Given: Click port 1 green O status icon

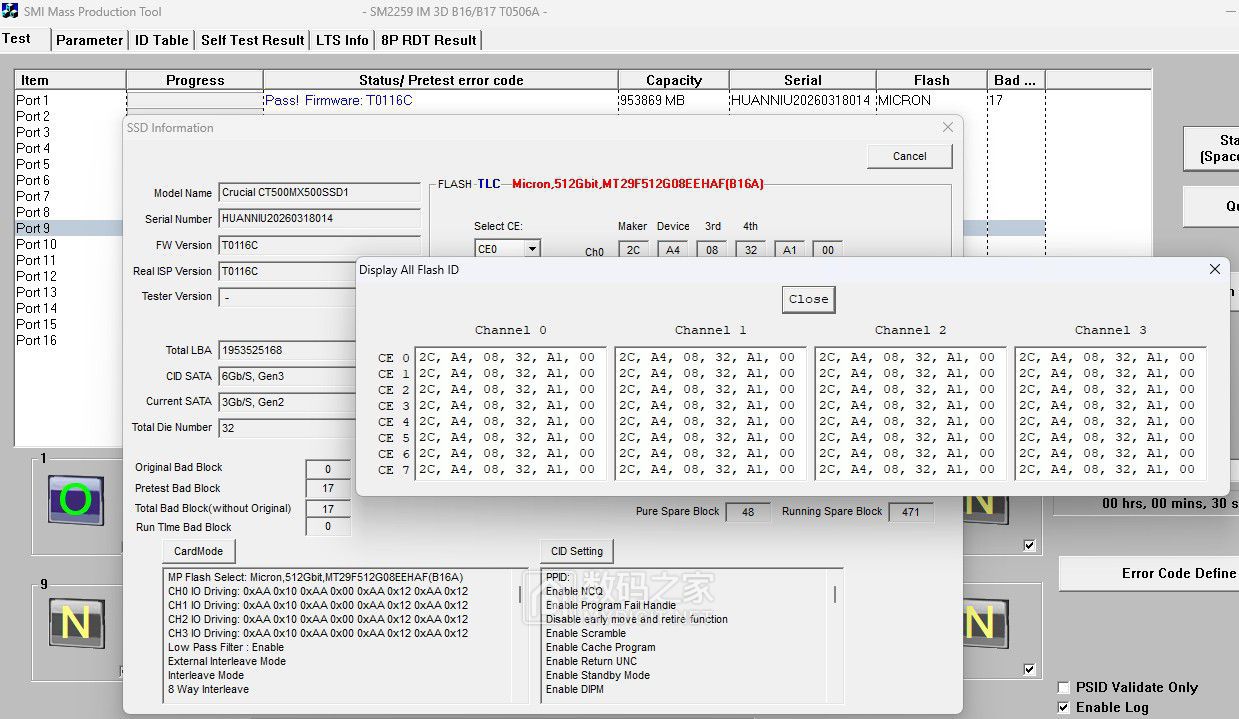Looking at the screenshot, I should pos(77,500).
